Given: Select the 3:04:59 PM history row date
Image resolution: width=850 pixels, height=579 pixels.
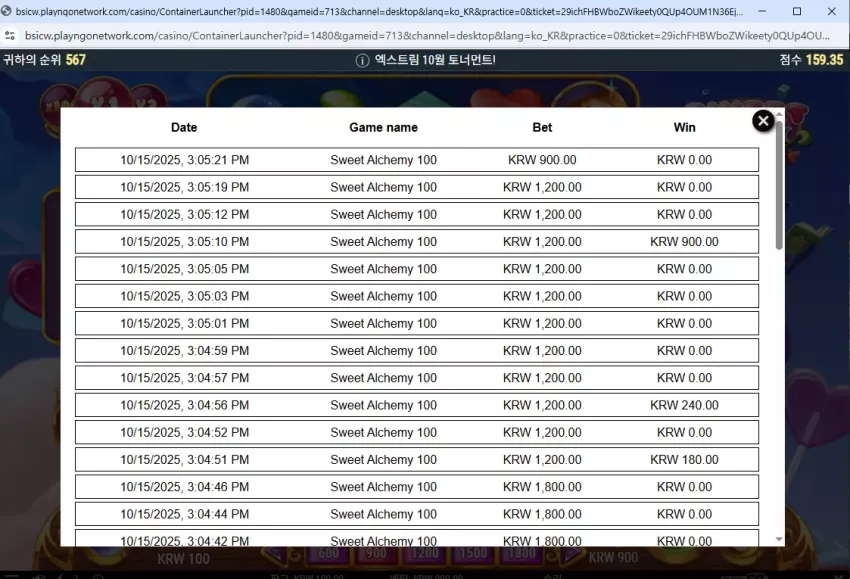Looking at the screenshot, I should 184,351.
